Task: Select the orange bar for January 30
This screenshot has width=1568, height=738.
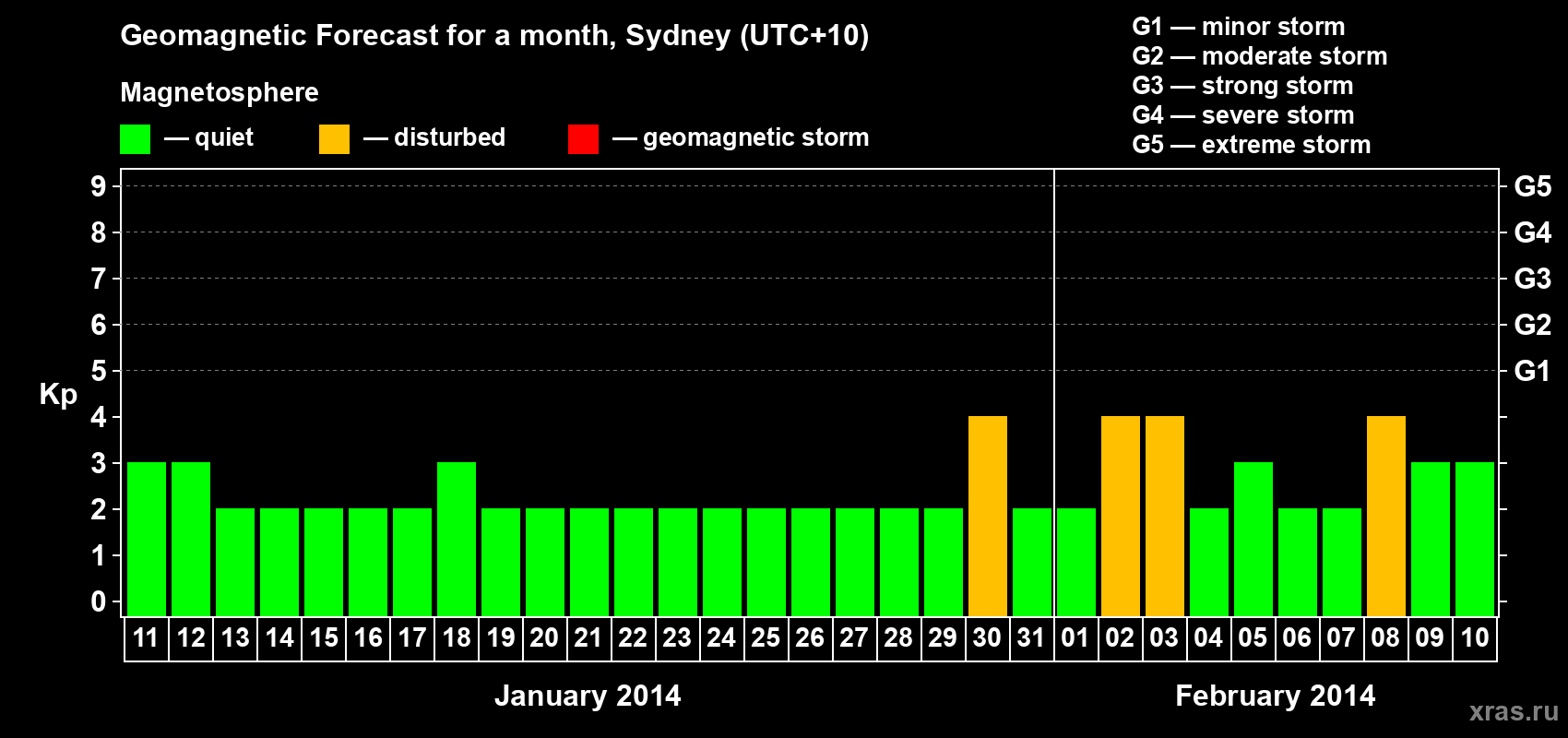Action: pyautogui.click(x=988, y=516)
